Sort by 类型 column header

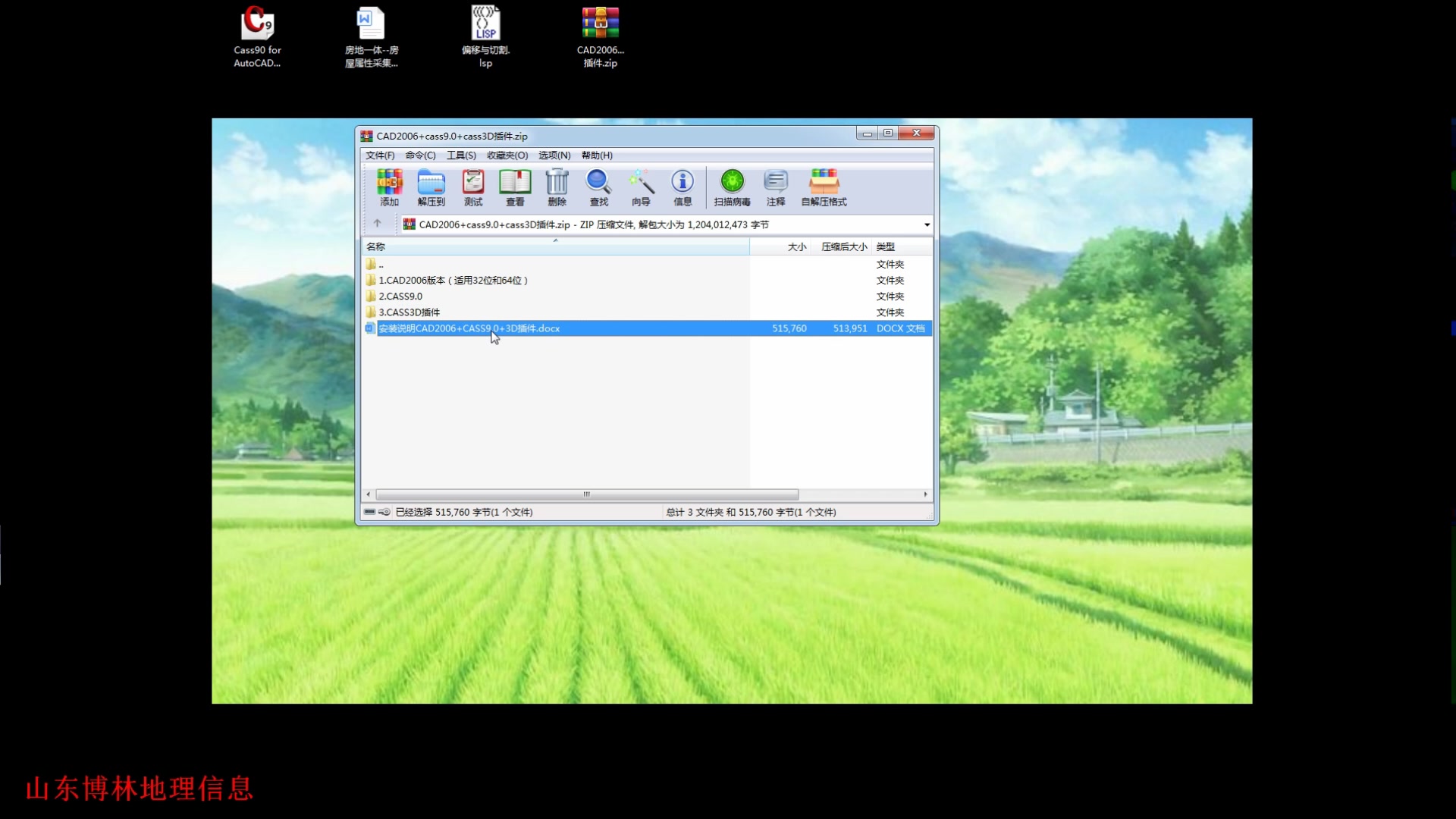click(902, 246)
